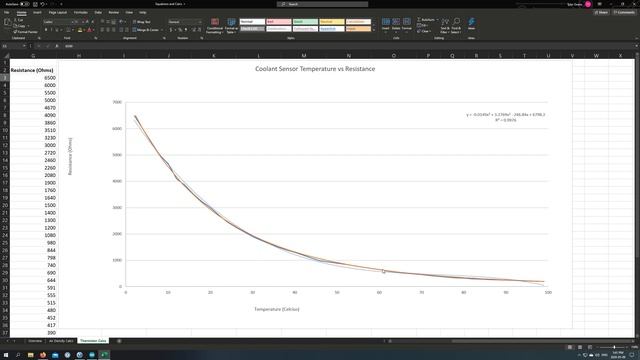The image size is (640, 360).
Task: Toggle Bold formatting
Action: pos(46,30)
